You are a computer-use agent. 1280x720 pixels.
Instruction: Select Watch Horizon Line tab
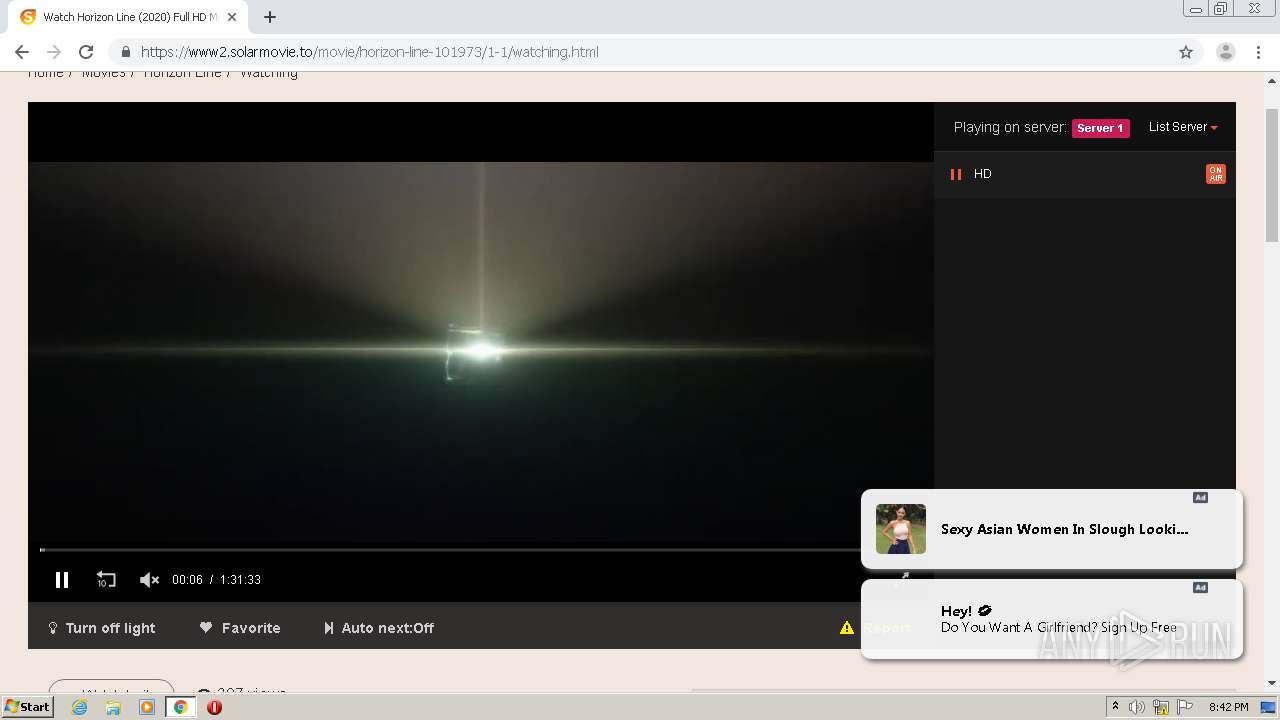point(130,17)
